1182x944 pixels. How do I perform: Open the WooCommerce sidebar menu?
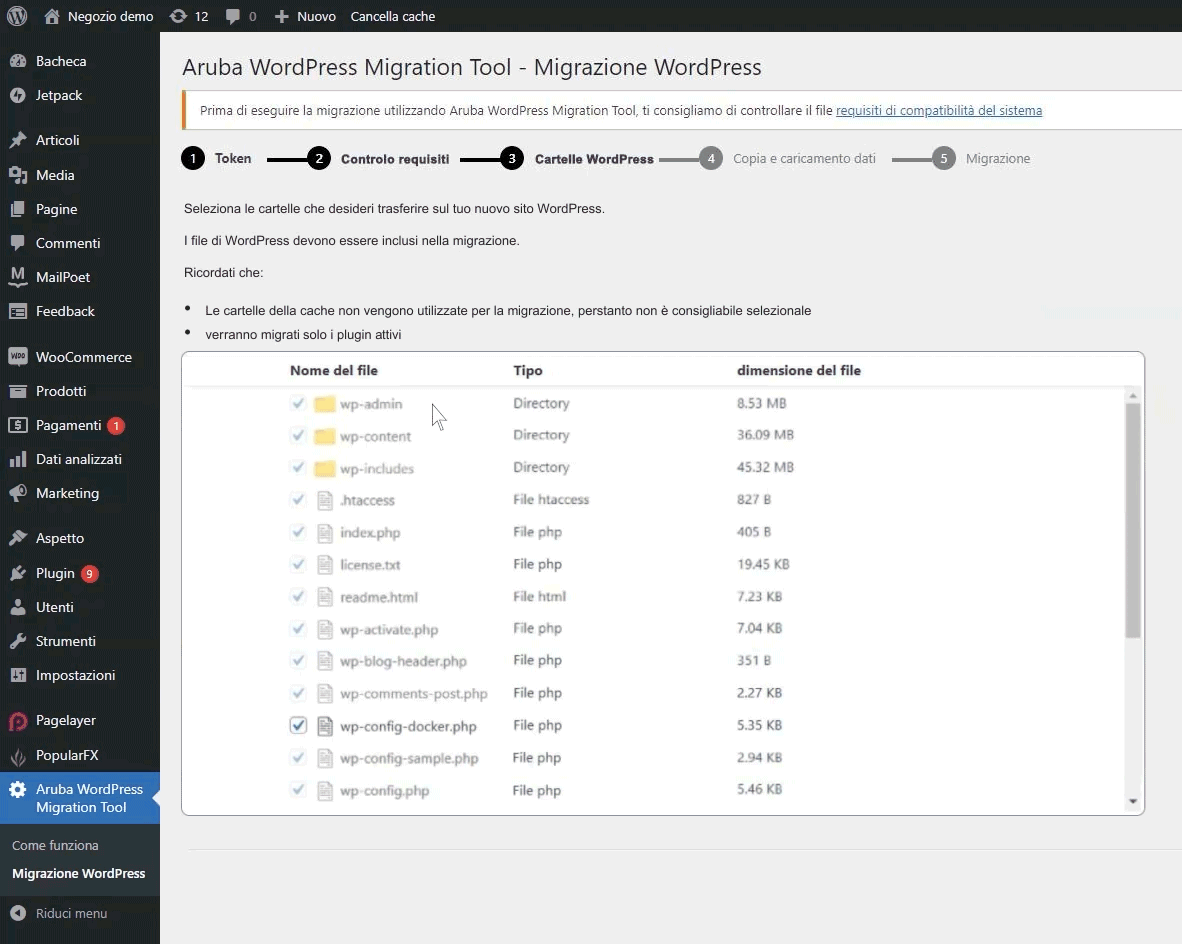point(83,357)
